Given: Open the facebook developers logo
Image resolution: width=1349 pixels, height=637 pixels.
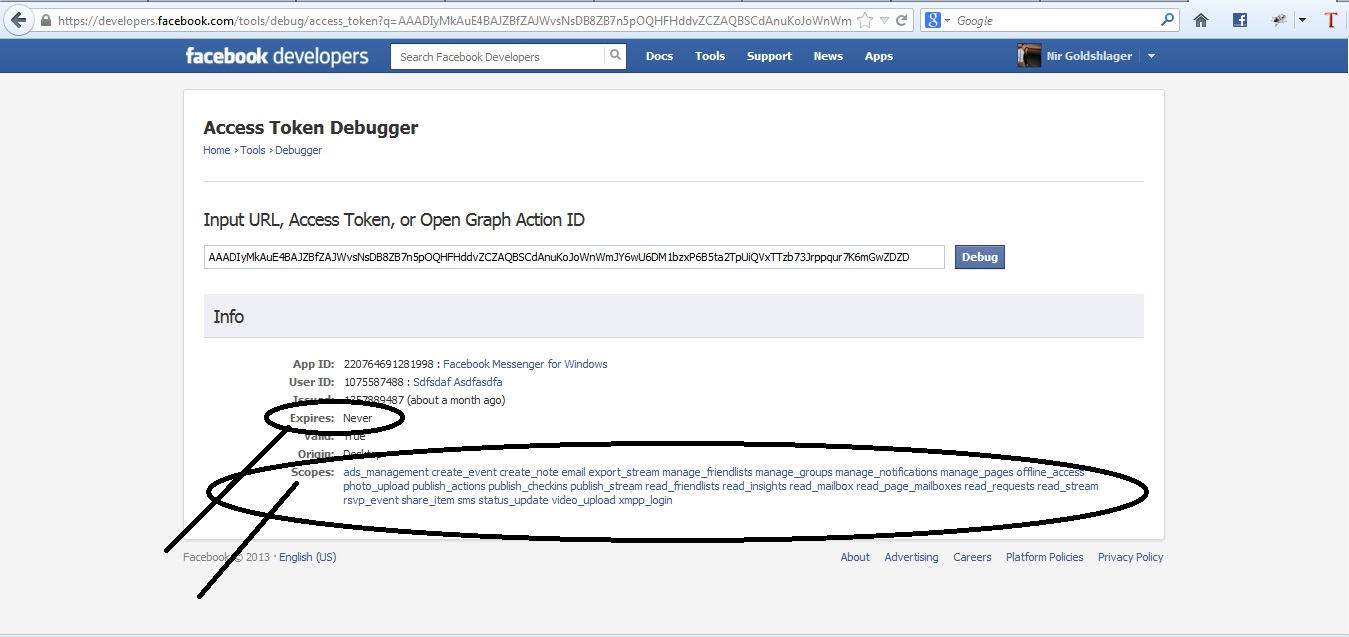Looking at the screenshot, I should [277, 56].
